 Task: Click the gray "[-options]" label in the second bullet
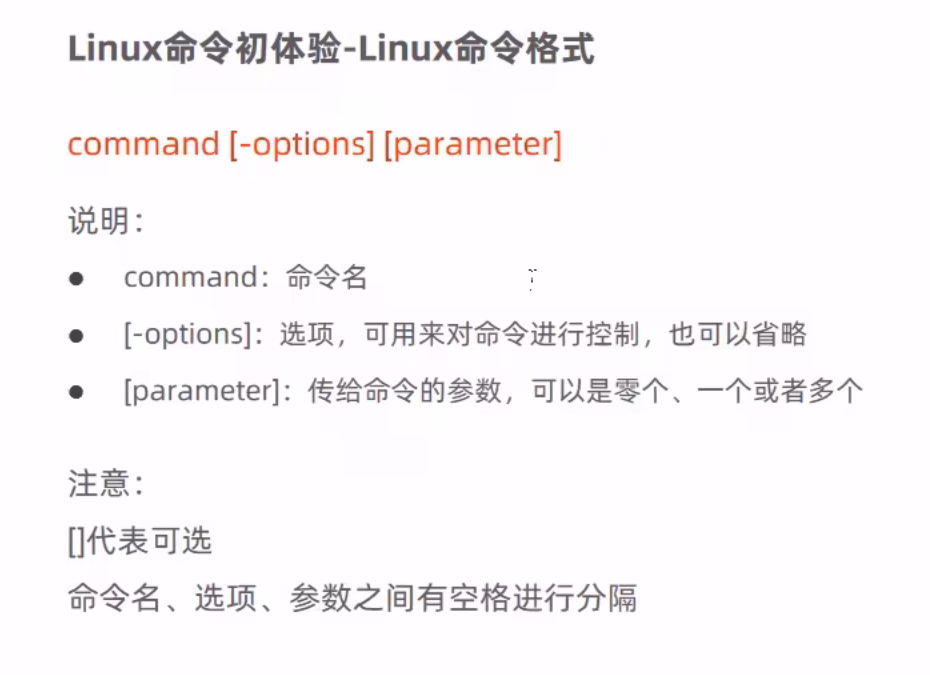click(188, 335)
